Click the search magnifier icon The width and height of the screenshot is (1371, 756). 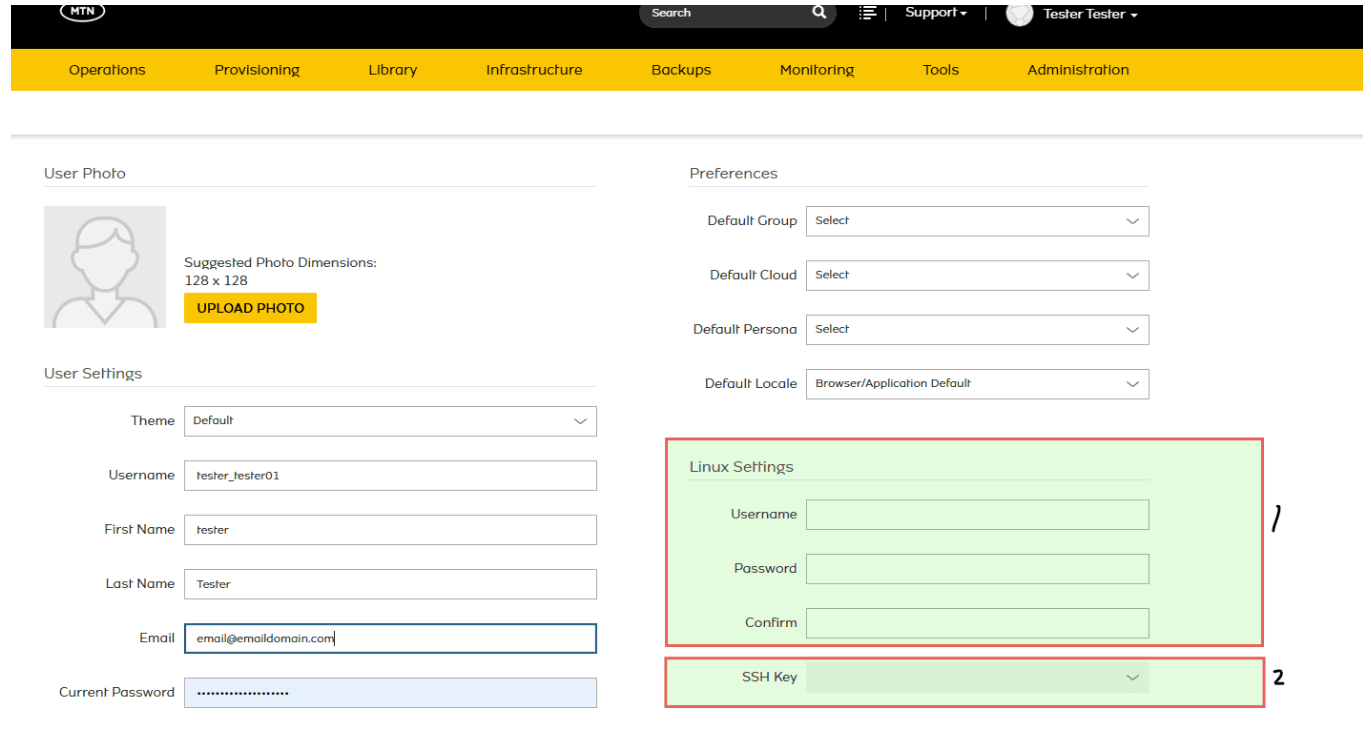click(x=819, y=13)
